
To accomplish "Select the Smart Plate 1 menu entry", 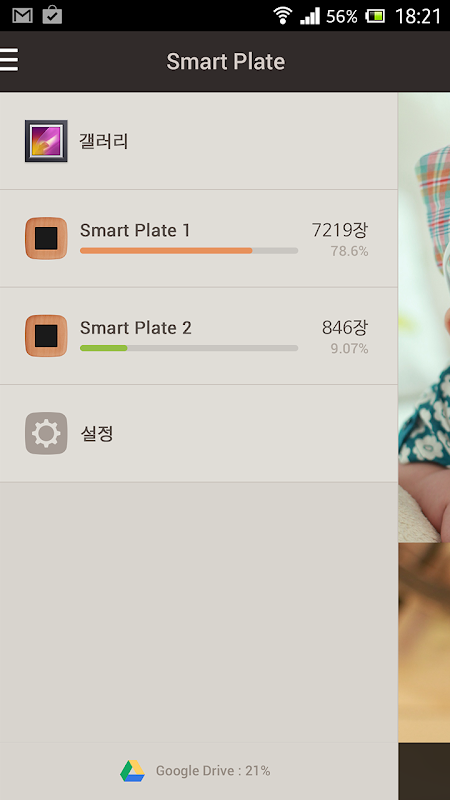I will pos(198,238).
